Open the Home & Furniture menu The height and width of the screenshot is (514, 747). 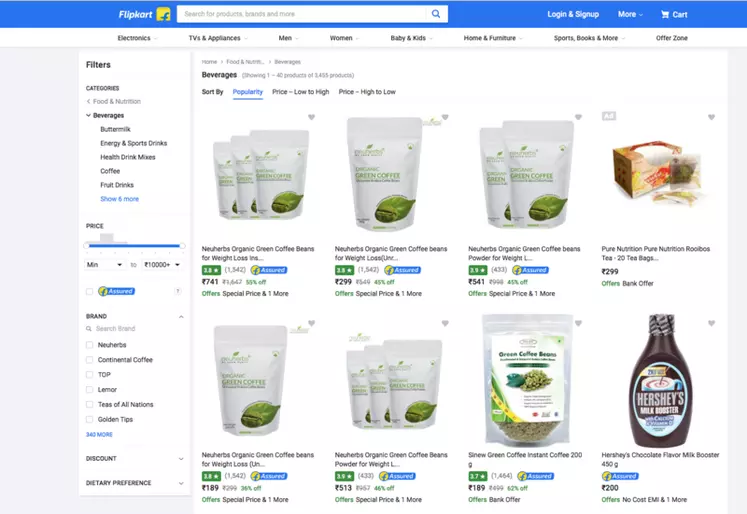[493, 38]
